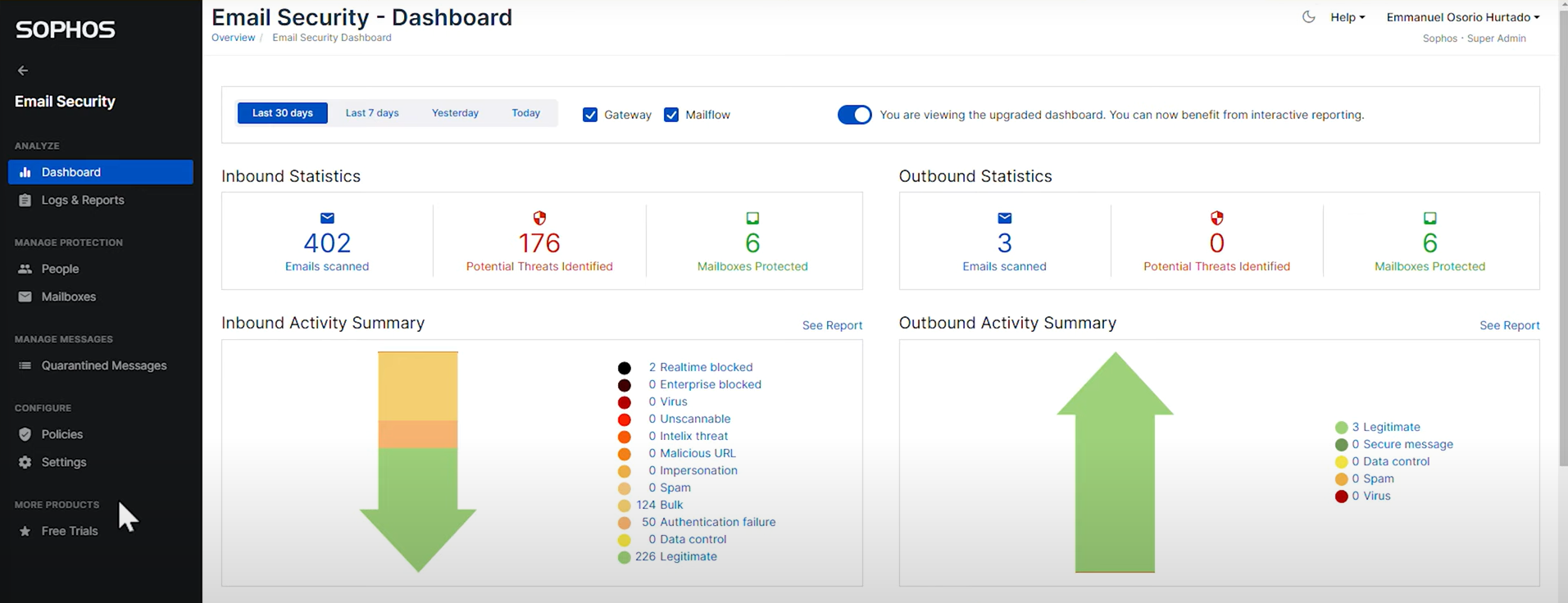Open the People page
This screenshot has height=603, width=1568.
[101, 269]
